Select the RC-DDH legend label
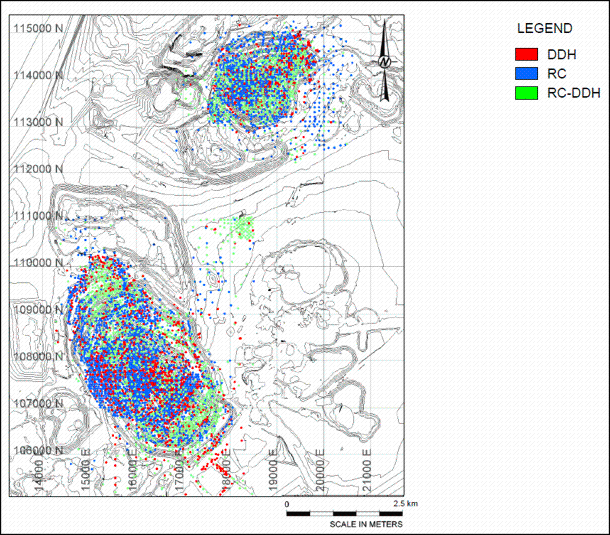Viewport: 610px width, 535px height. click(x=573, y=93)
